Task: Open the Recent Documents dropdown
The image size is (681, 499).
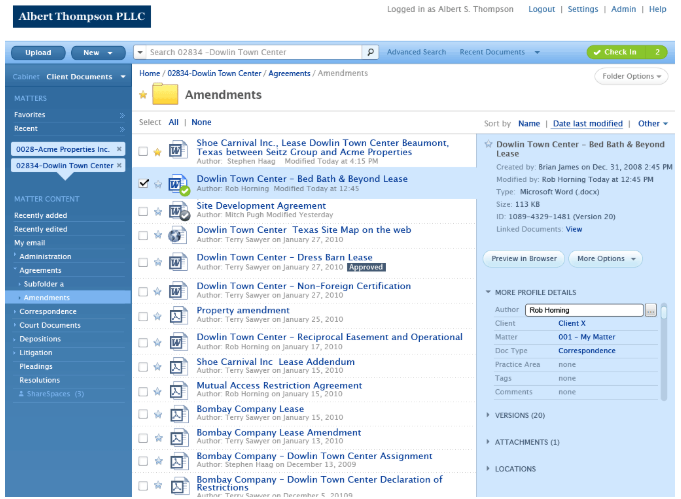Action: (499, 52)
